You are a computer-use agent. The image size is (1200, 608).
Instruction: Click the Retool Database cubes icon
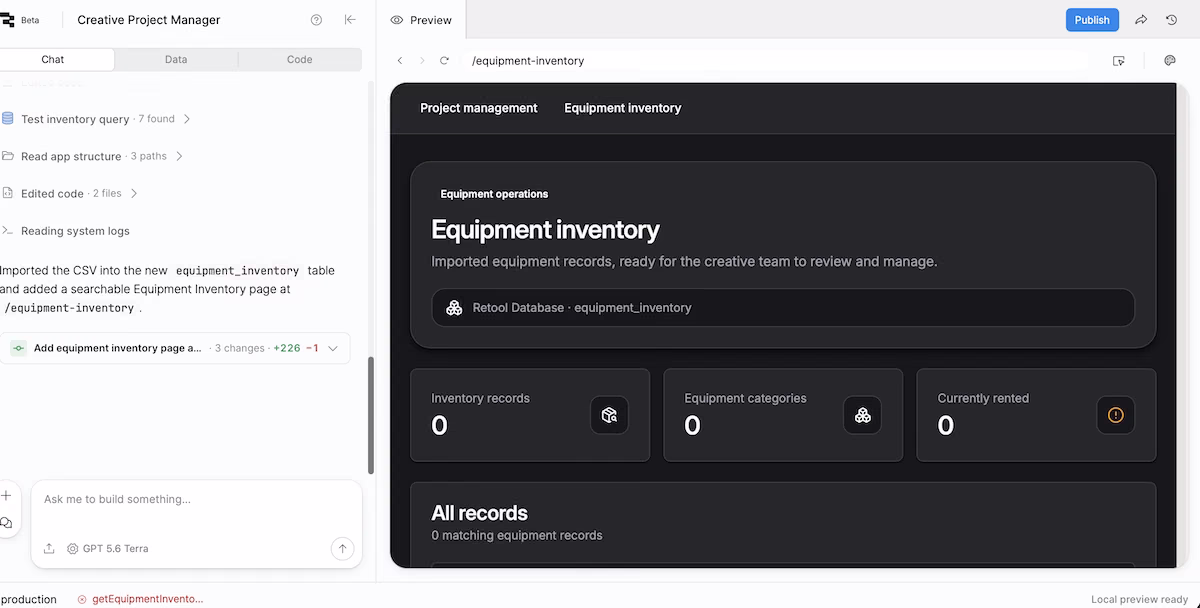coord(454,308)
